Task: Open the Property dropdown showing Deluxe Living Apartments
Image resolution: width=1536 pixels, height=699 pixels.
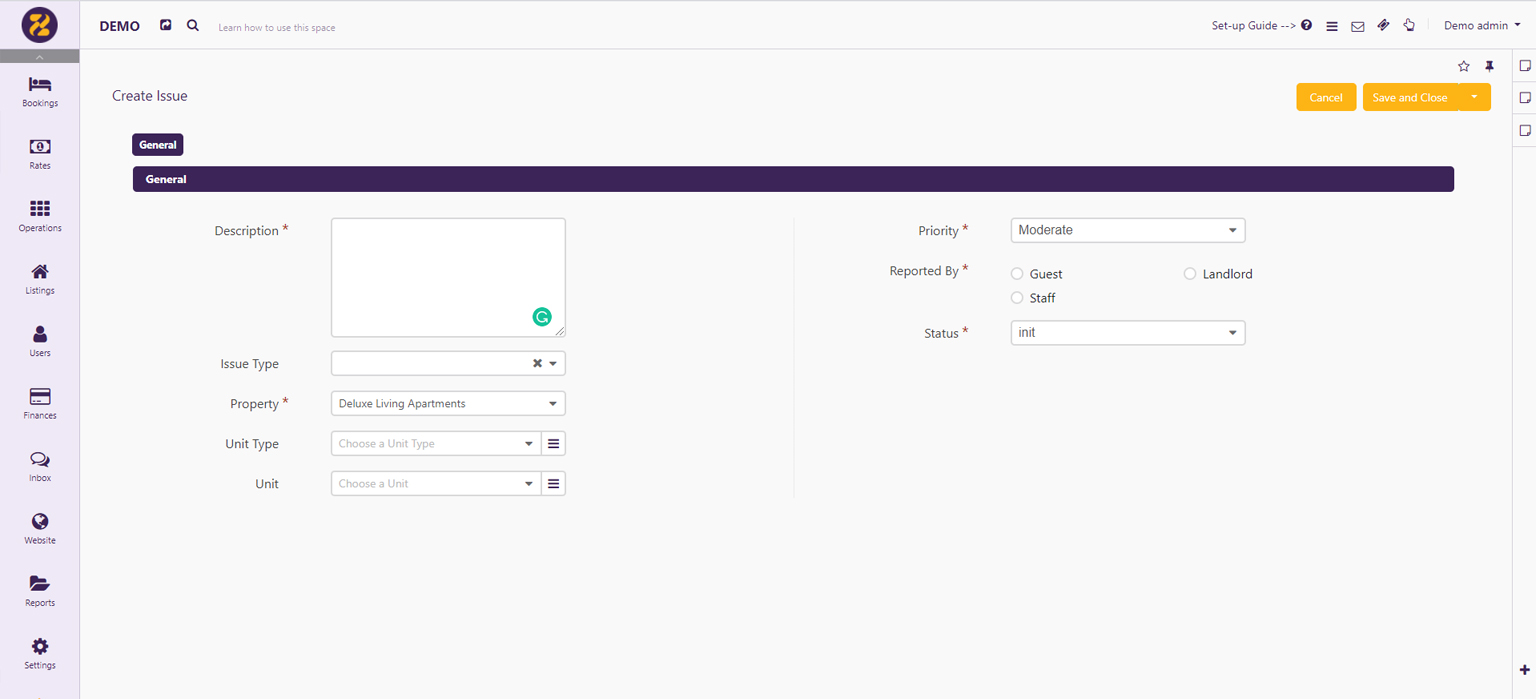Action: [x=448, y=403]
